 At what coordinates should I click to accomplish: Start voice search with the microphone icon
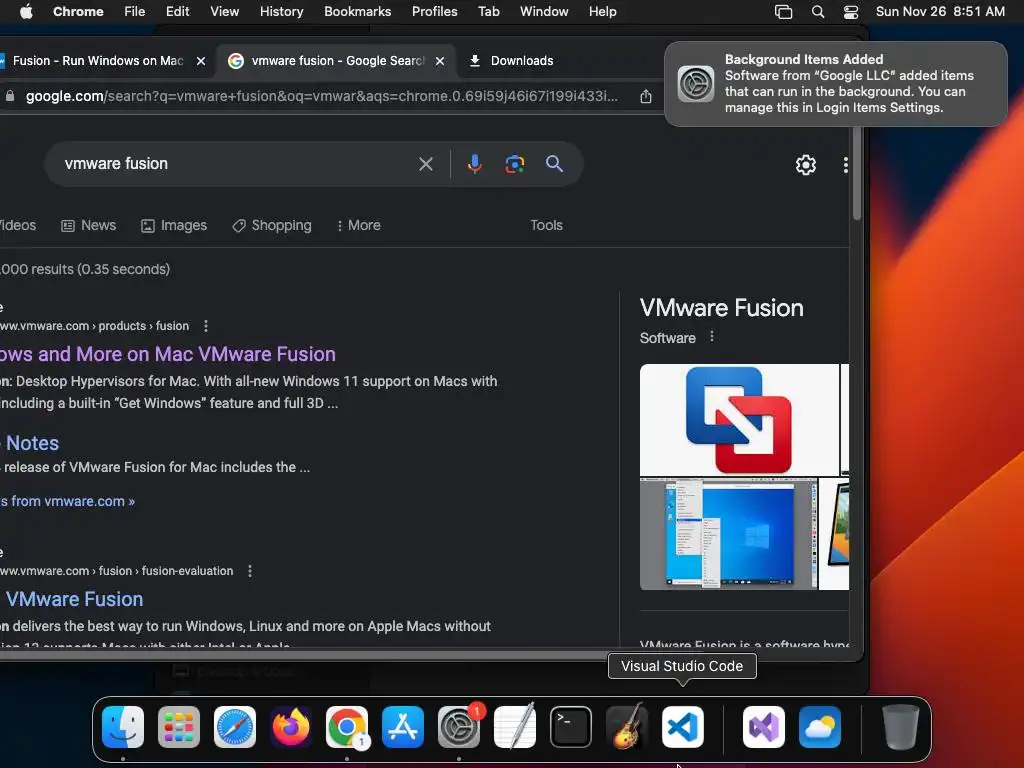[475, 164]
